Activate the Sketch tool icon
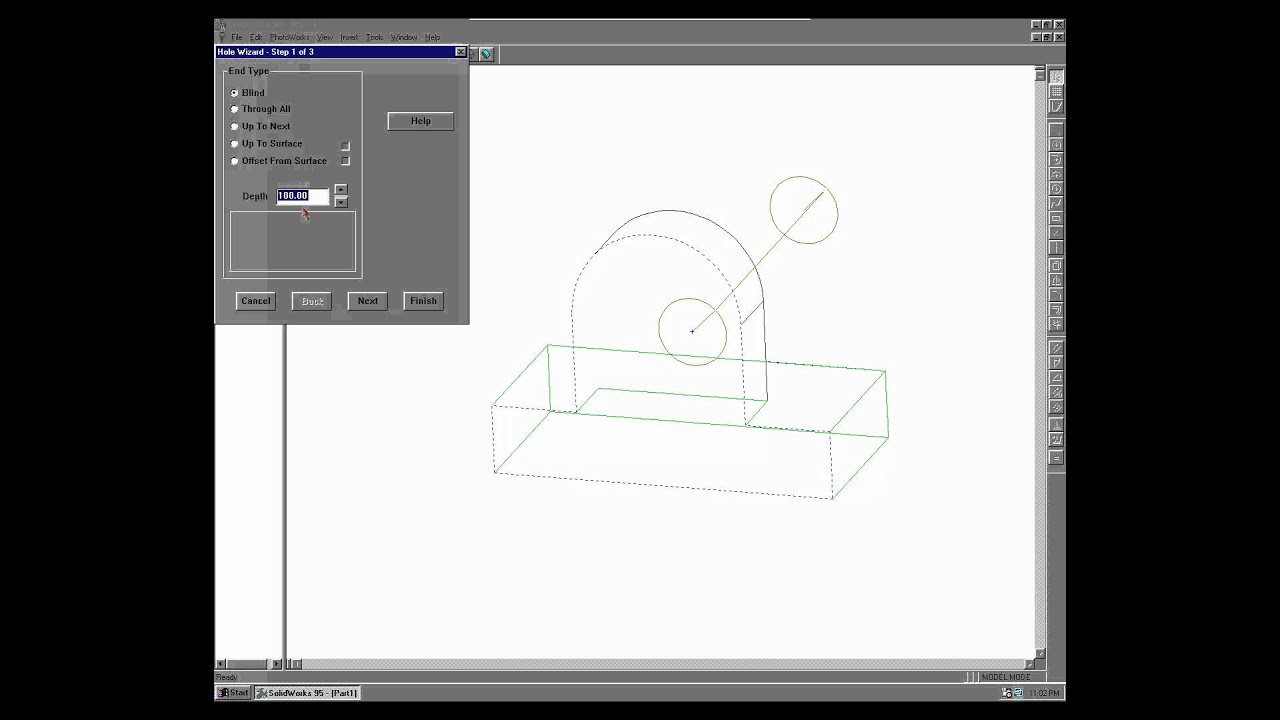The height and width of the screenshot is (720, 1280). click(1056, 106)
